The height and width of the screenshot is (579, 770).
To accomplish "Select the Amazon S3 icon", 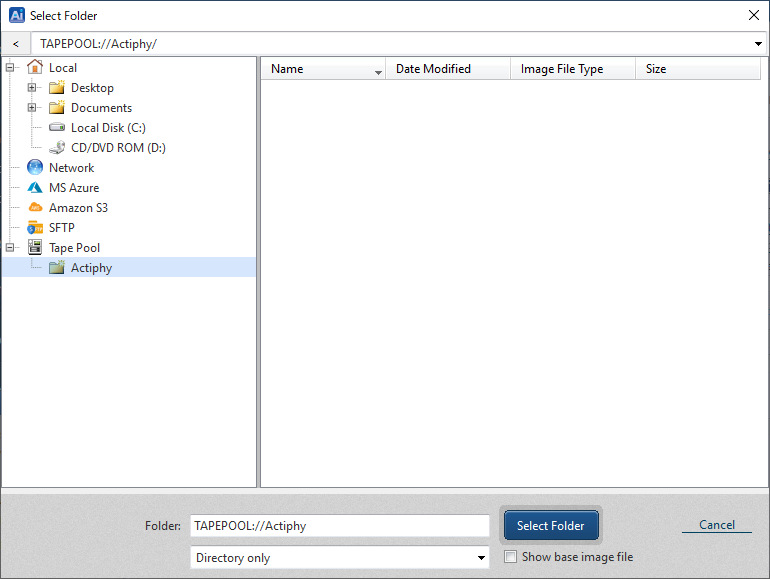I will [x=35, y=208].
